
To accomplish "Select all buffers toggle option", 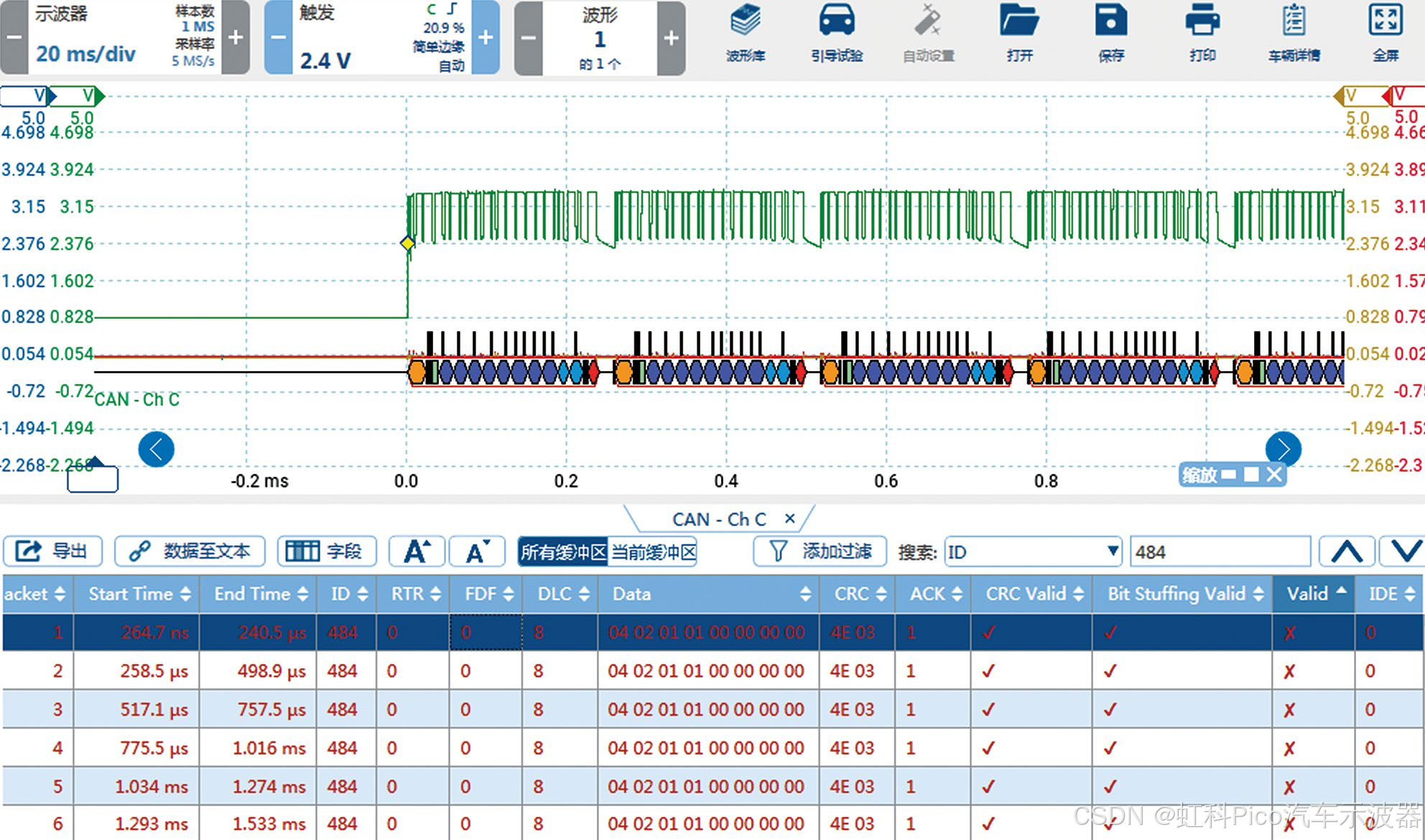I will click(563, 552).
